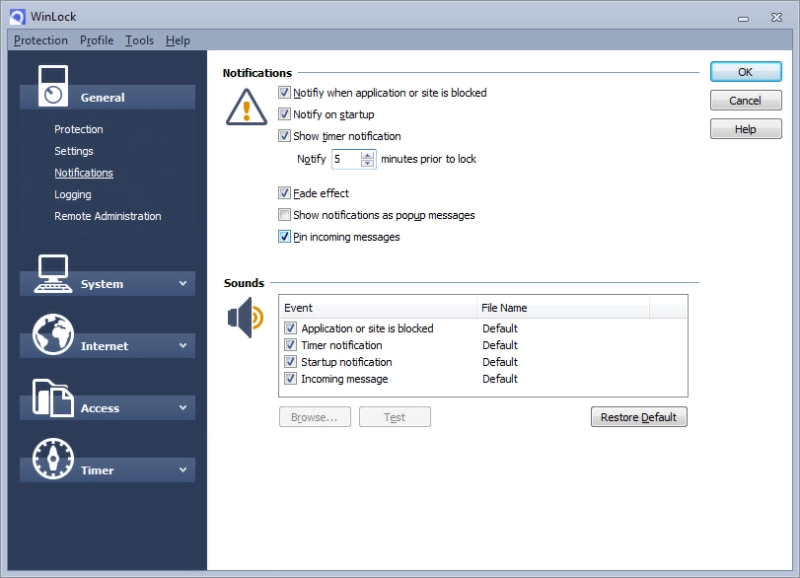Click the Timer compass-clock icon
The height and width of the screenshot is (578, 800).
[x=53, y=459]
